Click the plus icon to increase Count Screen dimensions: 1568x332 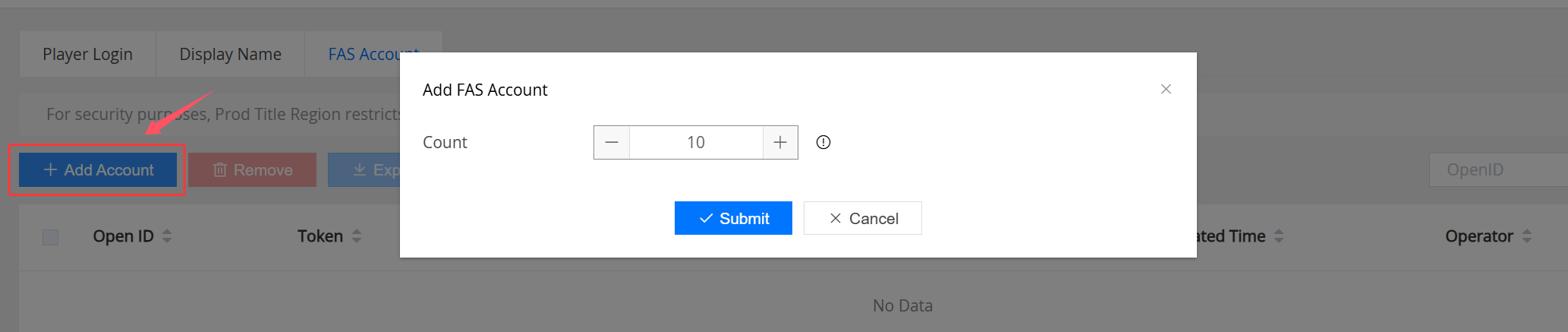pos(779,143)
